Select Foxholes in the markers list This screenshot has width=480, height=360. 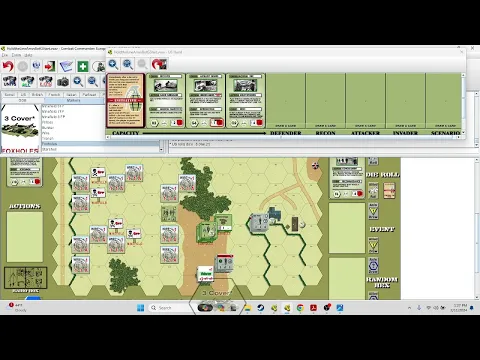pyautogui.click(x=100, y=144)
